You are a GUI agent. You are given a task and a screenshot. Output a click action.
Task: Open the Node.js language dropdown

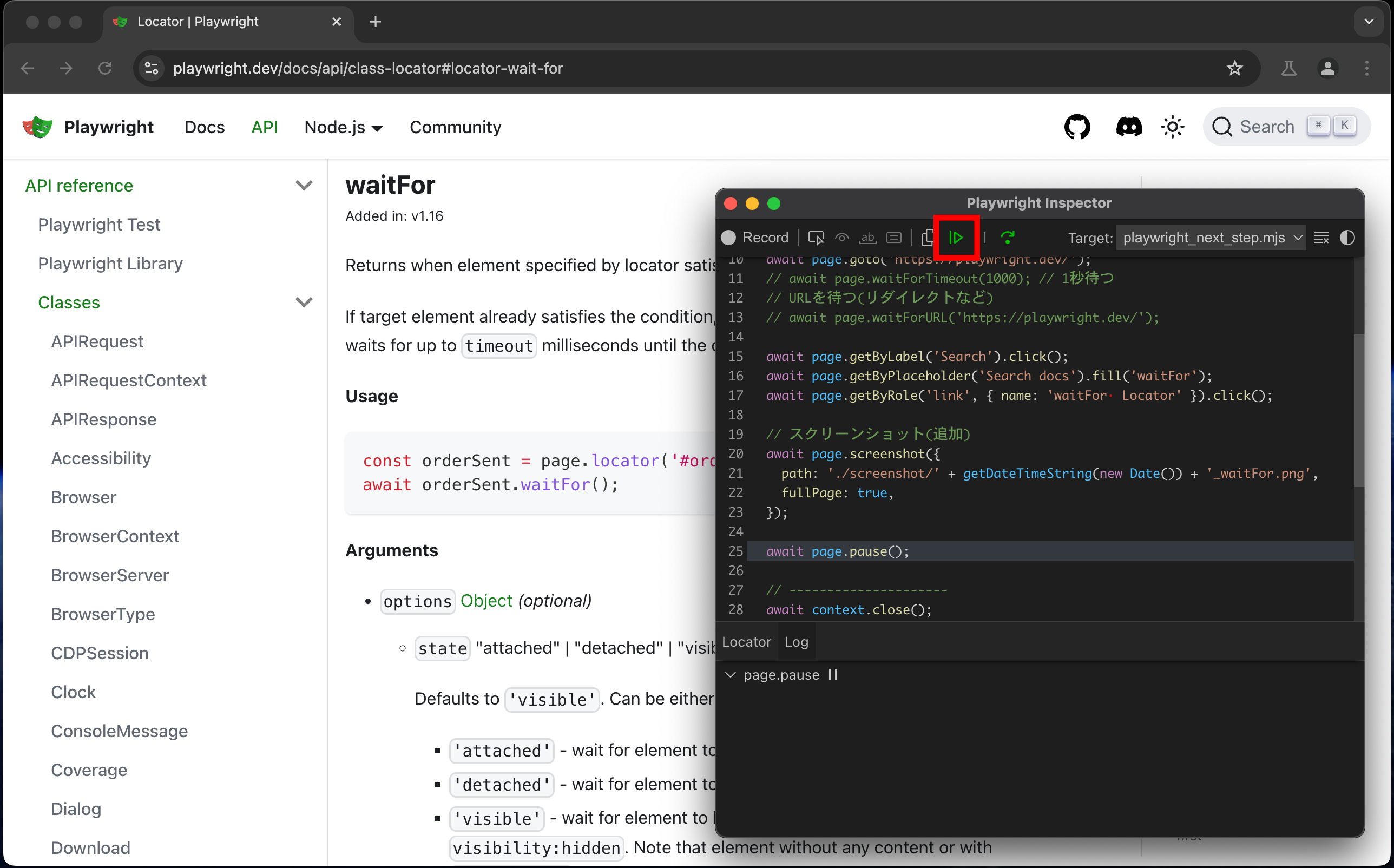pos(343,127)
